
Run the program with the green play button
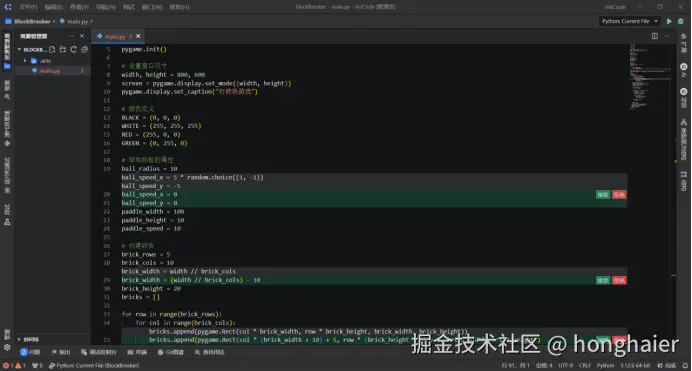click(669, 21)
